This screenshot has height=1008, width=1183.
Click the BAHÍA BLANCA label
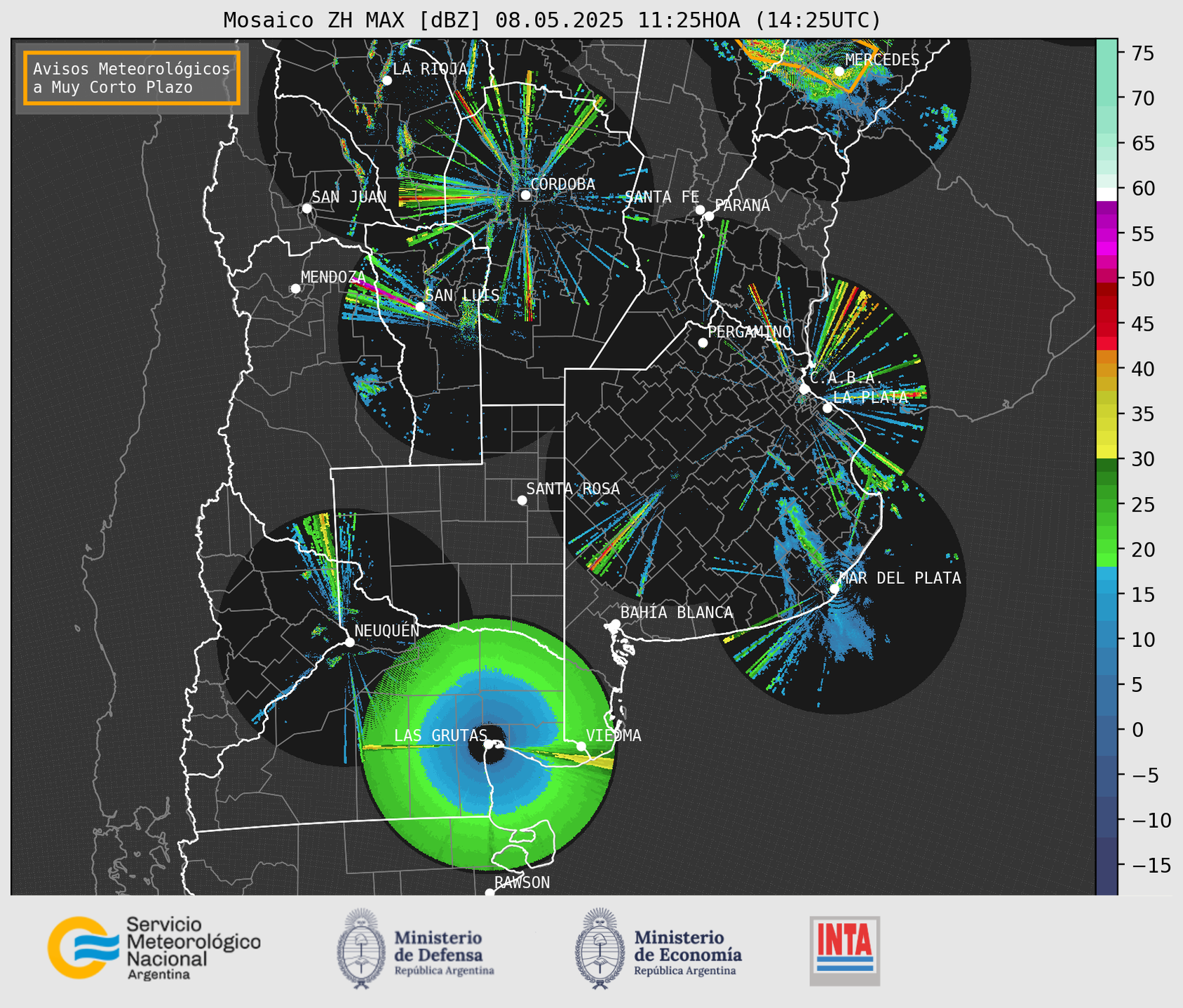point(677,613)
